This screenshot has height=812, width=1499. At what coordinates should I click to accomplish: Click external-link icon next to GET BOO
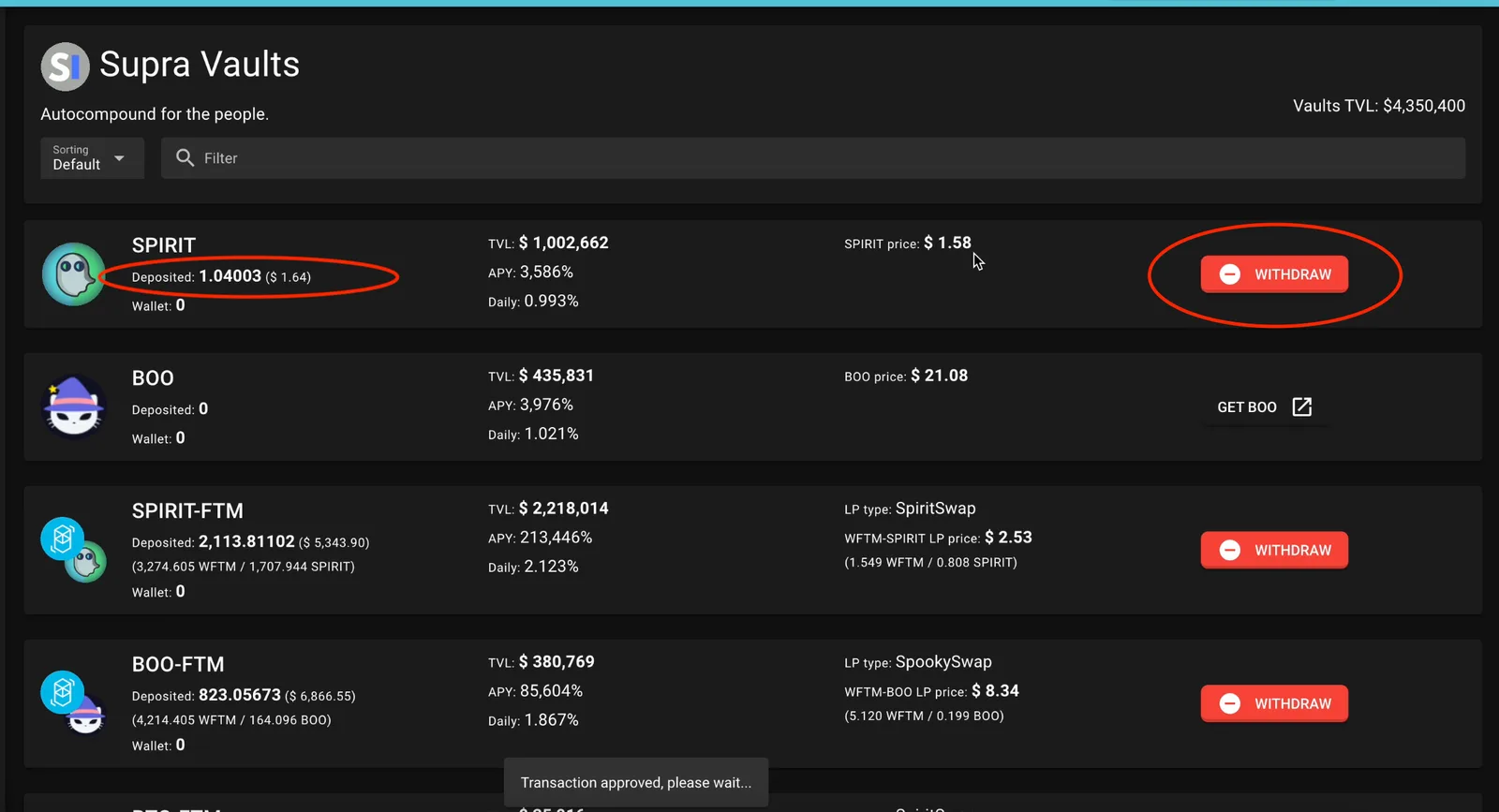point(1302,406)
